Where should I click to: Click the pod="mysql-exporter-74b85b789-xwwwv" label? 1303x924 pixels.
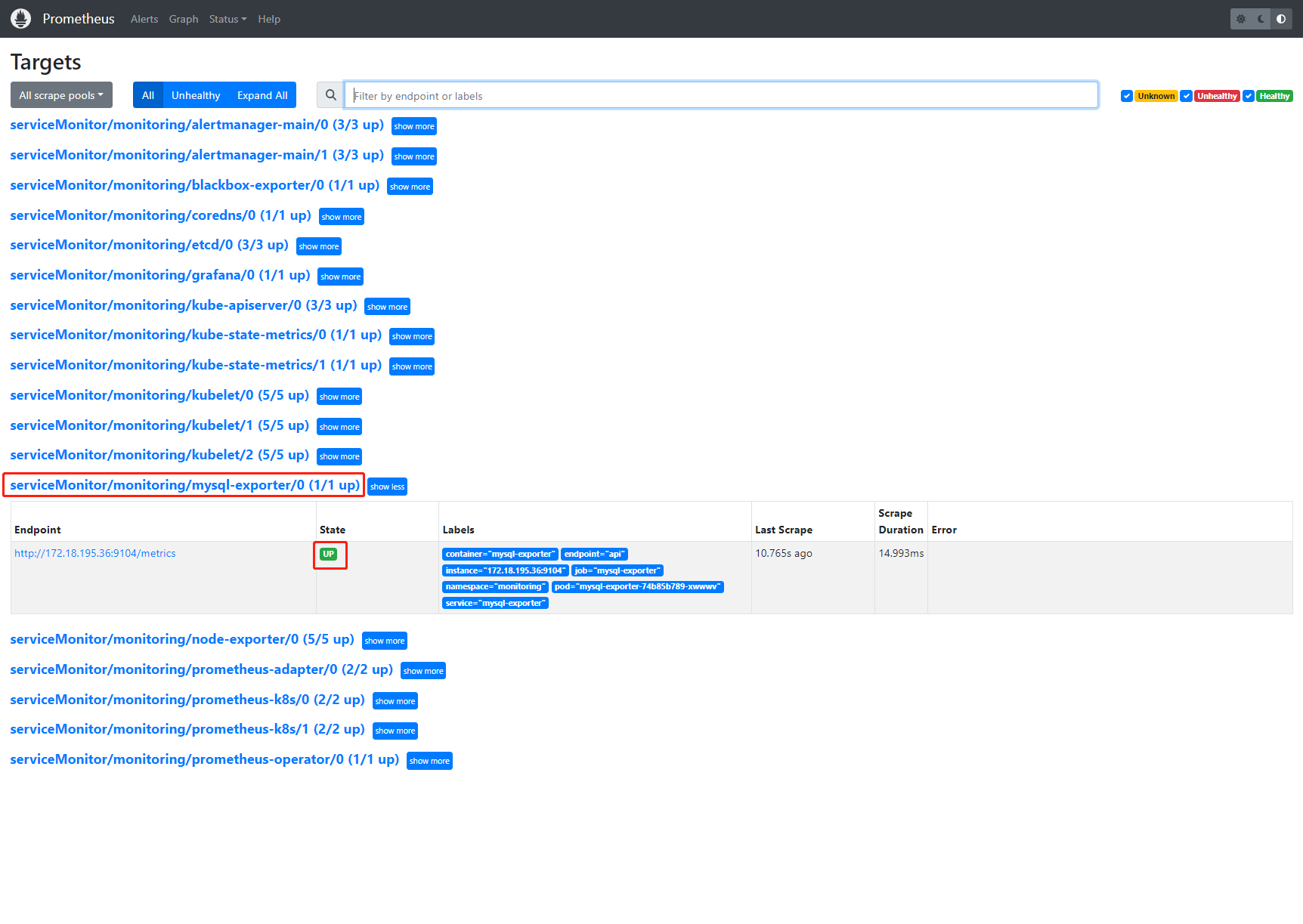click(637, 586)
